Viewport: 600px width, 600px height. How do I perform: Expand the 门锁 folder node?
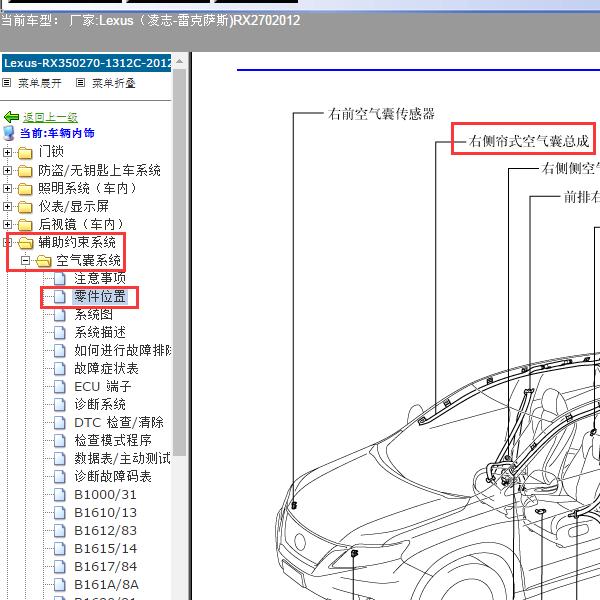(7, 152)
